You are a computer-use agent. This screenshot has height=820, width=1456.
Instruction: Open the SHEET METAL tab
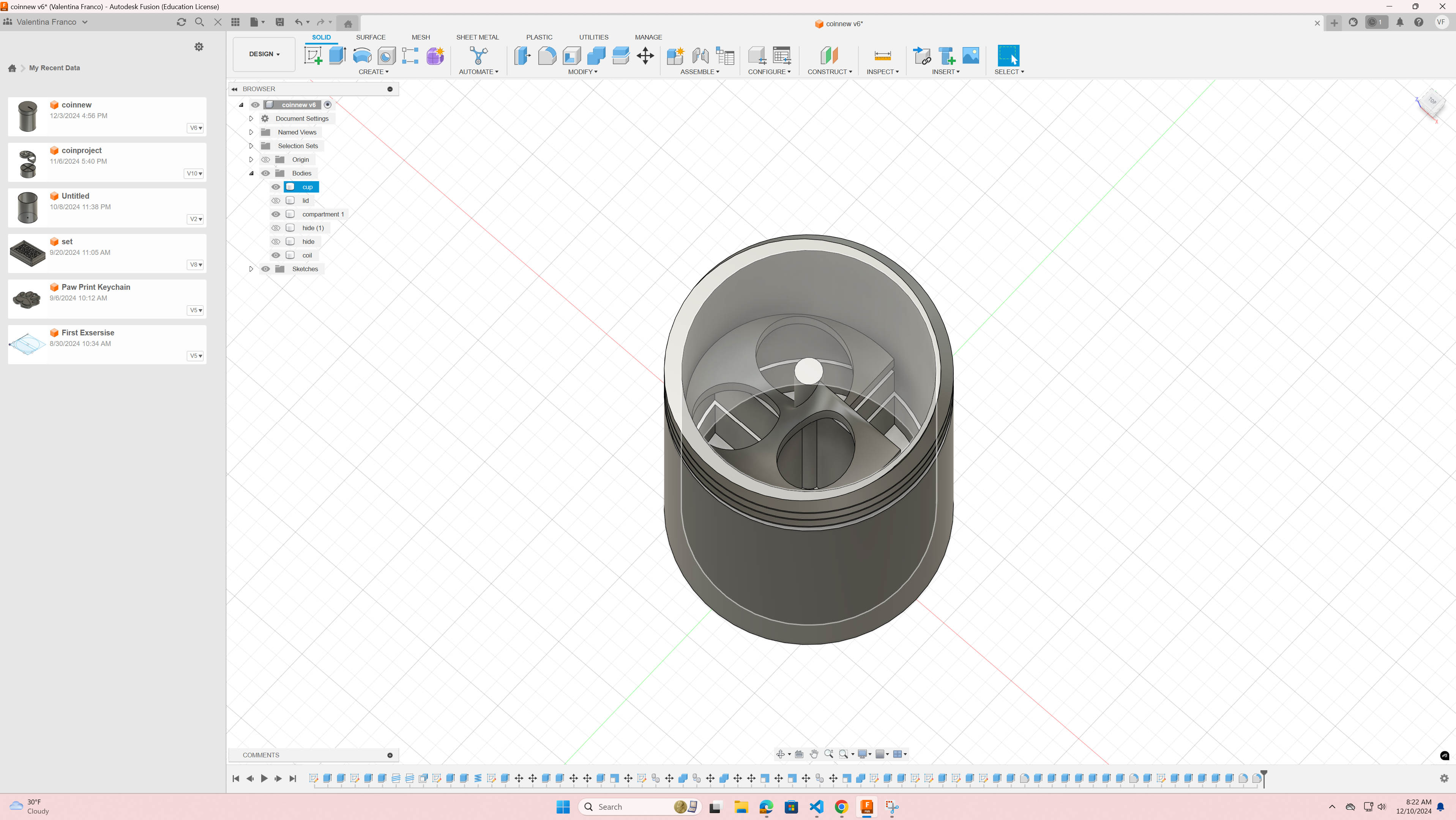[x=477, y=37]
